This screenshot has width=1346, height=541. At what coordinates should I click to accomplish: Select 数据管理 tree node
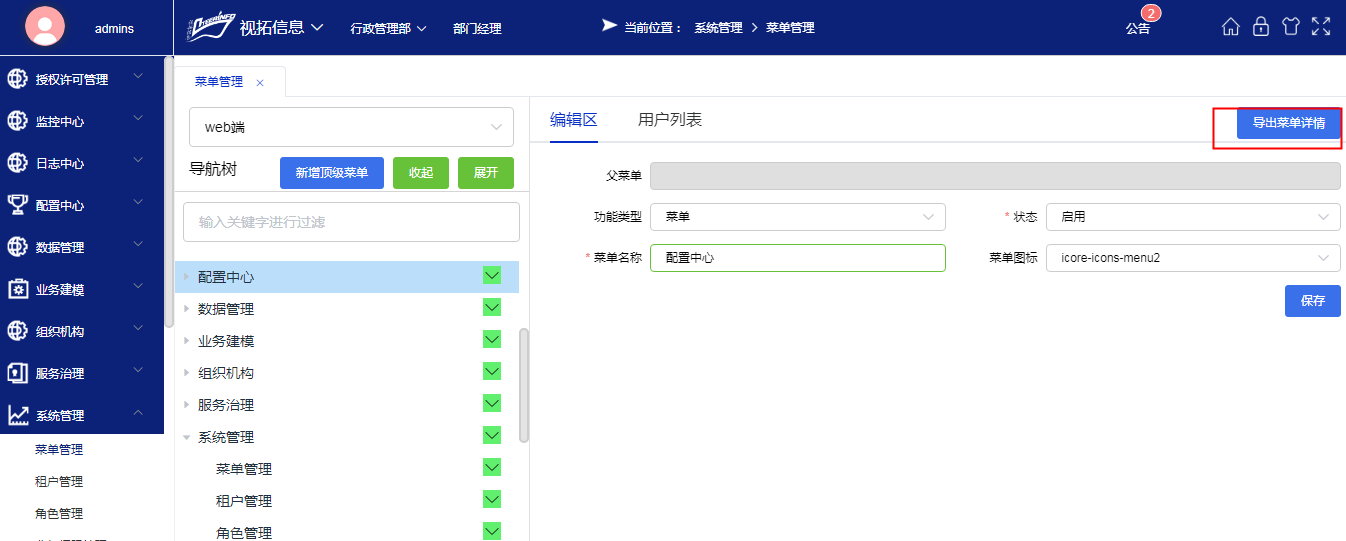[226, 309]
